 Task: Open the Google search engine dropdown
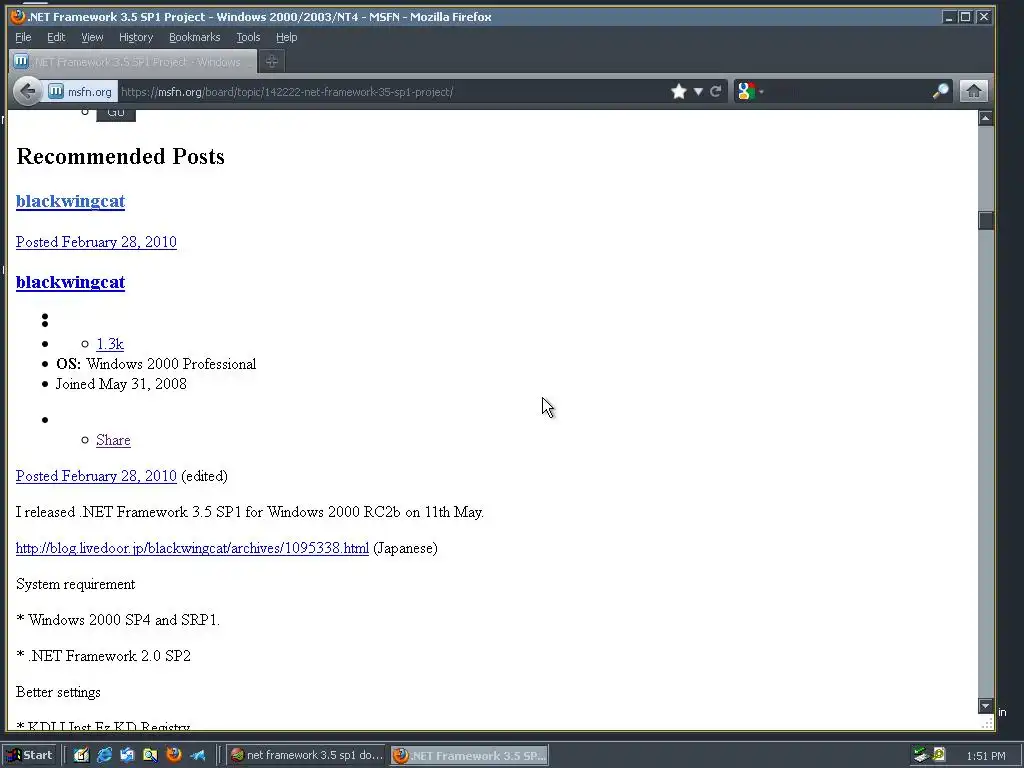pyautogui.click(x=750, y=91)
